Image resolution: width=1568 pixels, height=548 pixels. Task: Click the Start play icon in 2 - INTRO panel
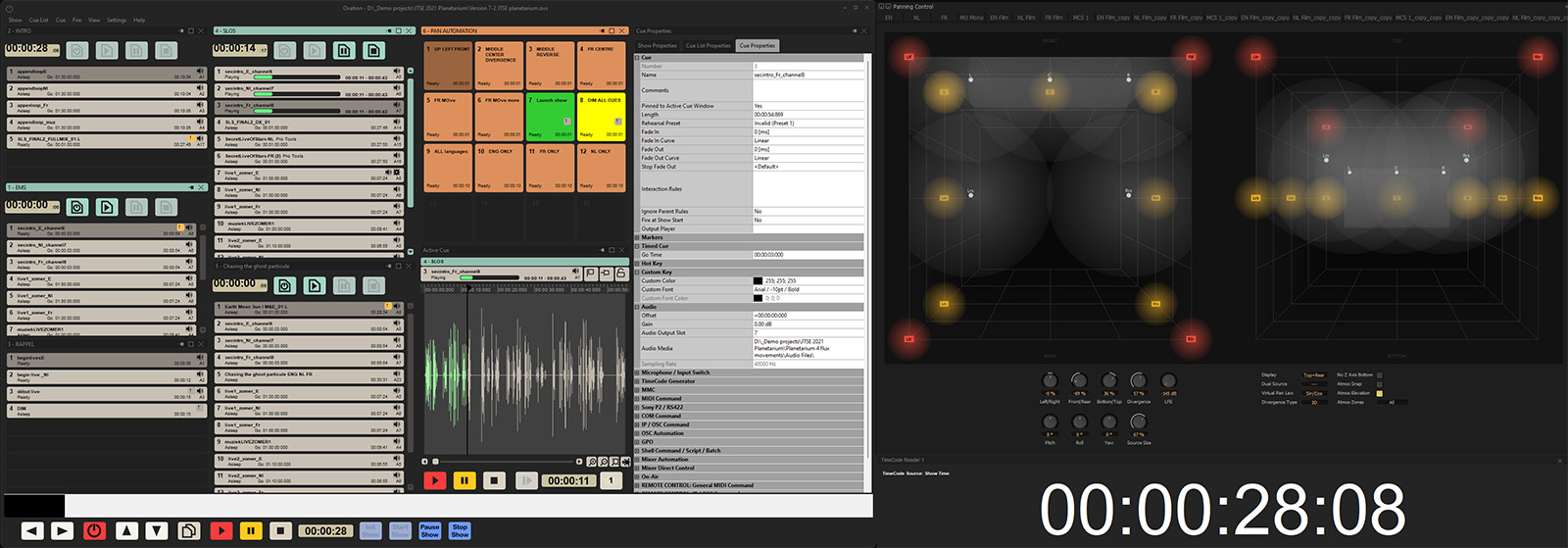(x=107, y=50)
